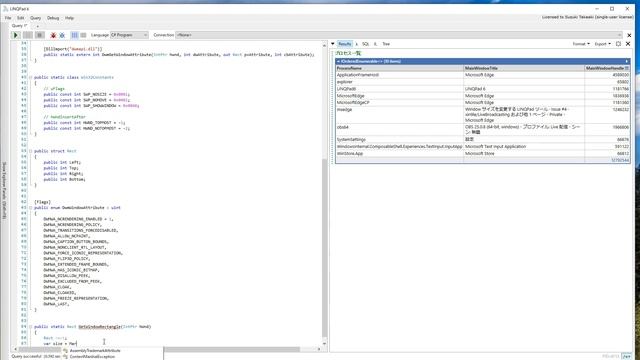This screenshot has width=640, height=360.
Task: Click the license info text at top right
Action: pyautogui.click(x=587, y=17)
